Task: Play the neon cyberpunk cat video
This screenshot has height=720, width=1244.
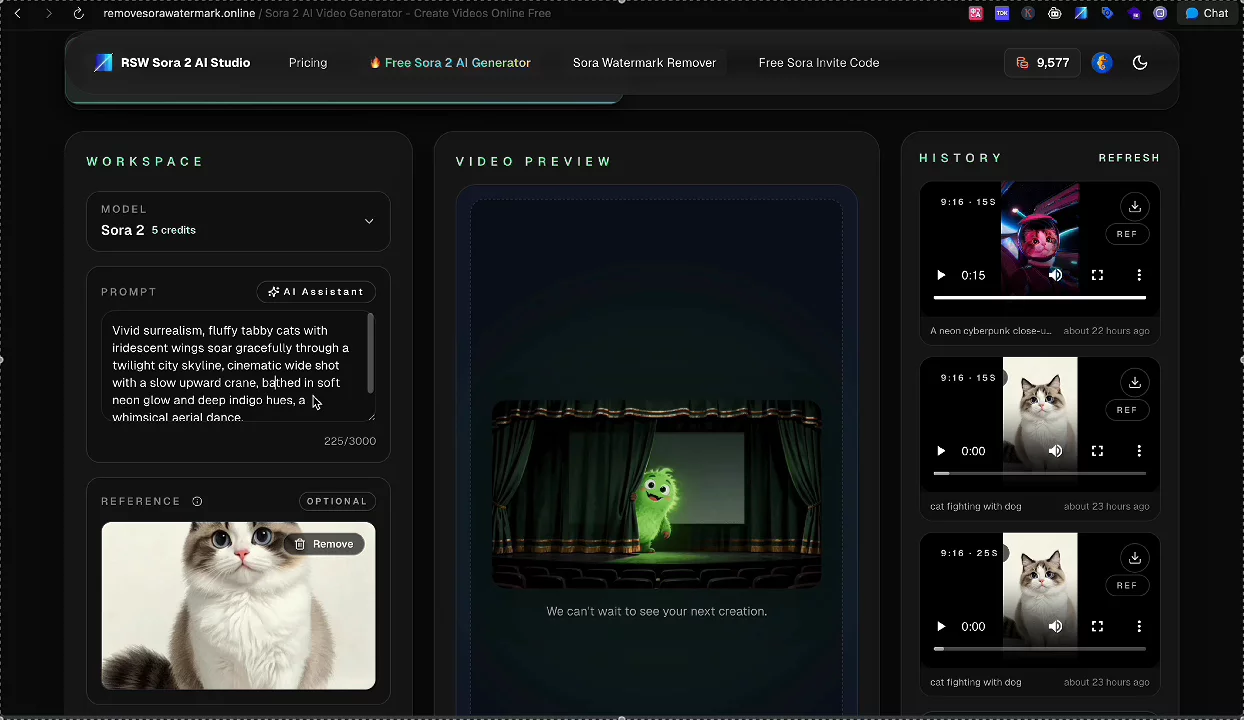Action: pyautogui.click(x=941, y=275)
